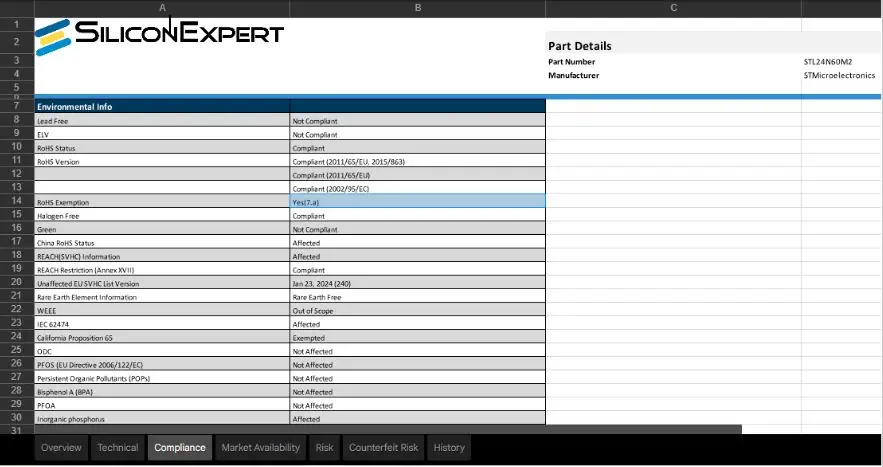
Task: Select the 'Part Details' heading cell
Action: 674,45
